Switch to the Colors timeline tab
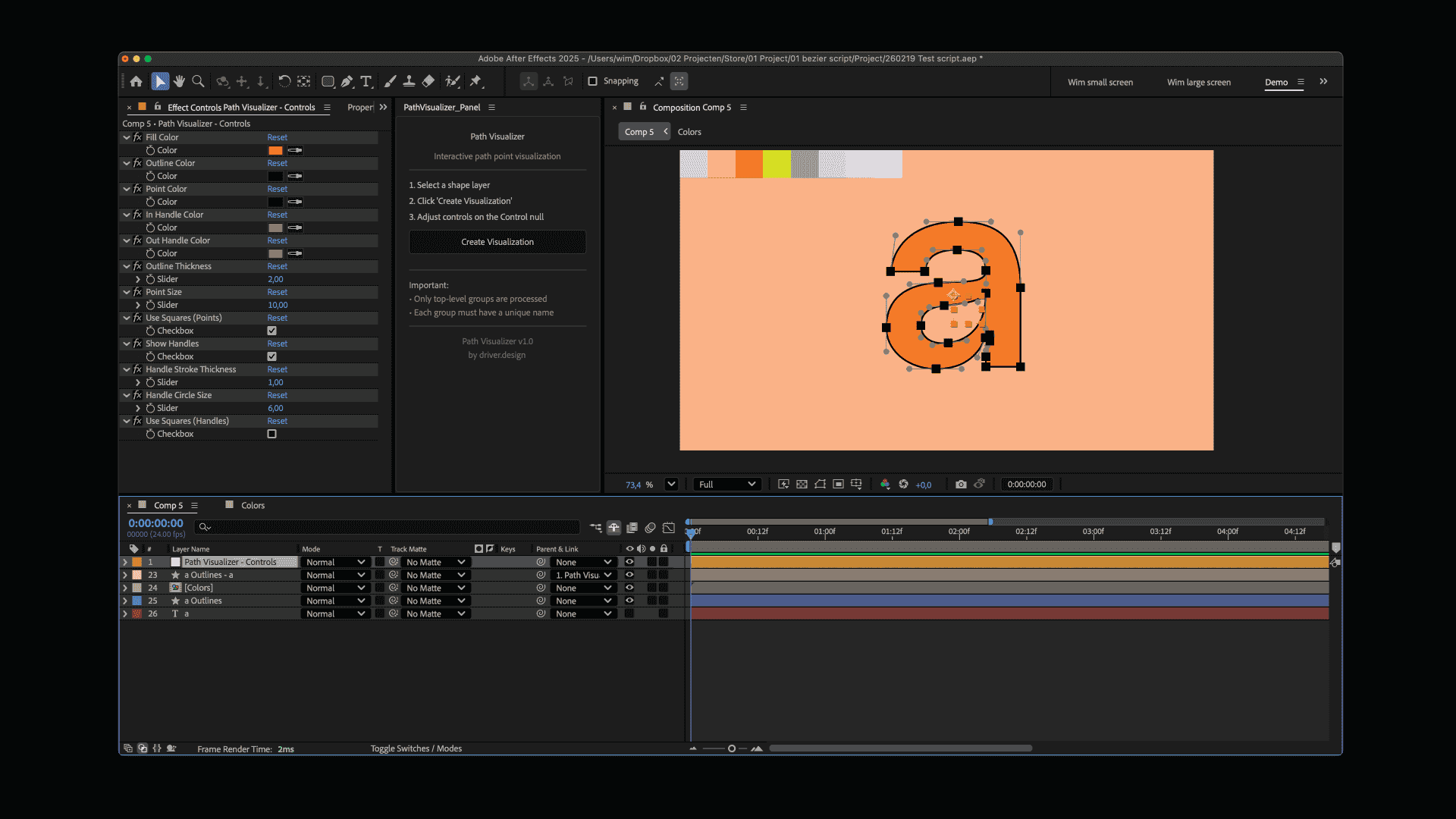 [253, 505]
